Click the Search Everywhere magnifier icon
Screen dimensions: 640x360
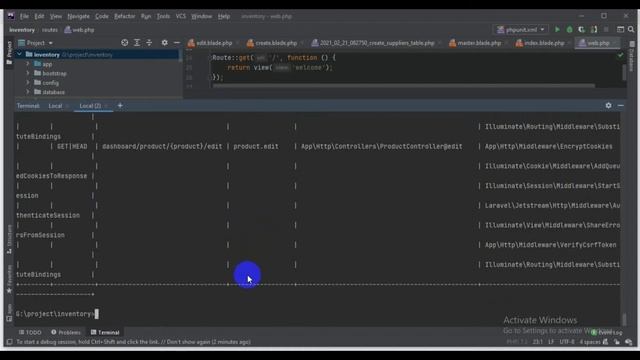click(x=631, y=30)
